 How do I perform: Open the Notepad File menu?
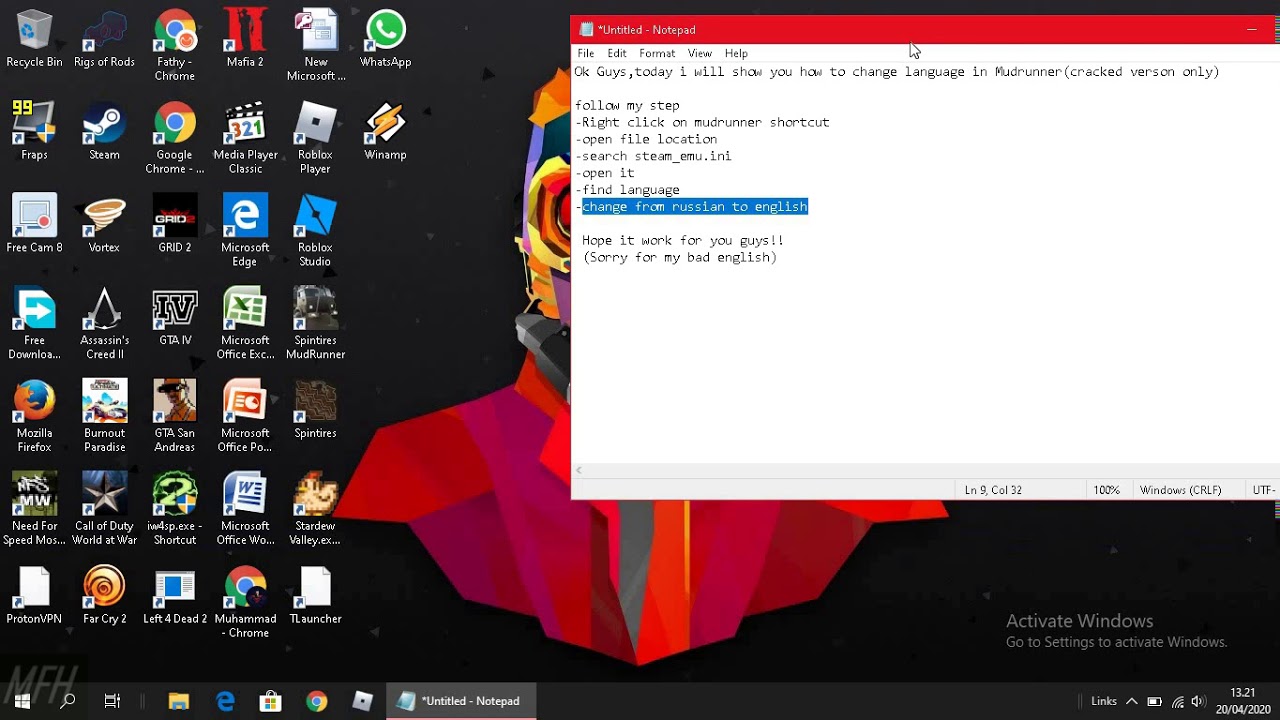coord(586,53)
